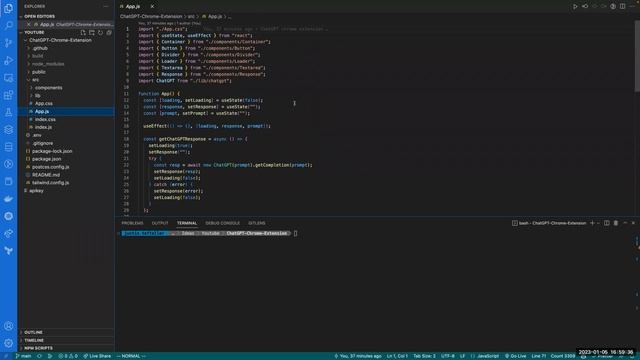This screenshot has height=360, width=640.
Task: Change language mode JavaScript in status bar
Action: (x=488, y=356)
